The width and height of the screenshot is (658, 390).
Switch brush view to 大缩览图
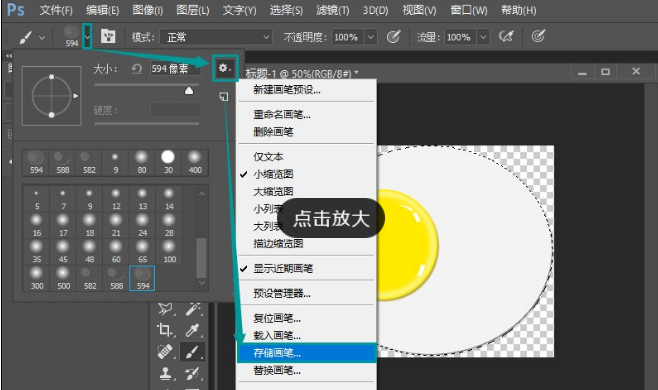coord(273,192)
